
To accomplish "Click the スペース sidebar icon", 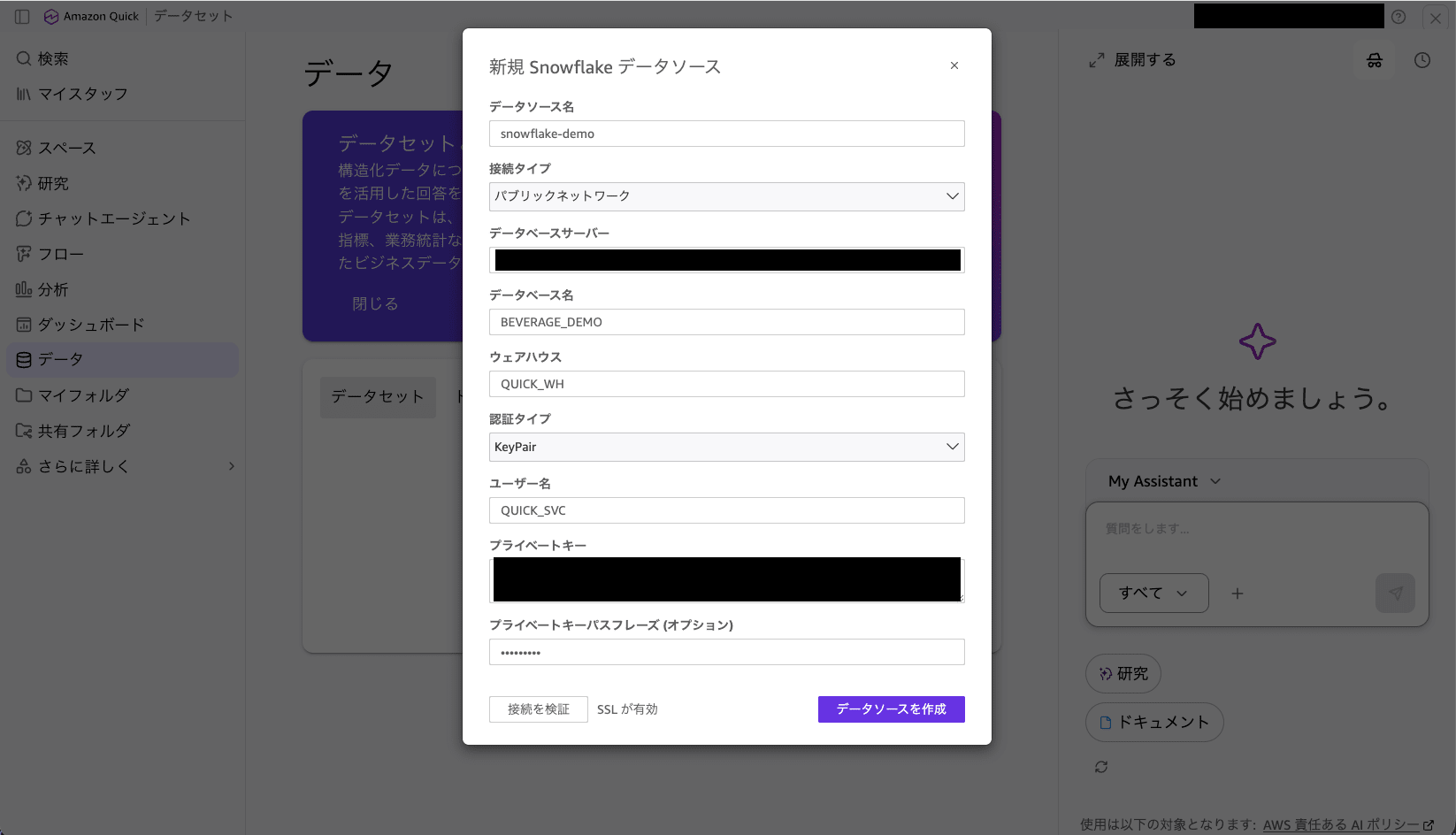I will click(x=24, y=148).
